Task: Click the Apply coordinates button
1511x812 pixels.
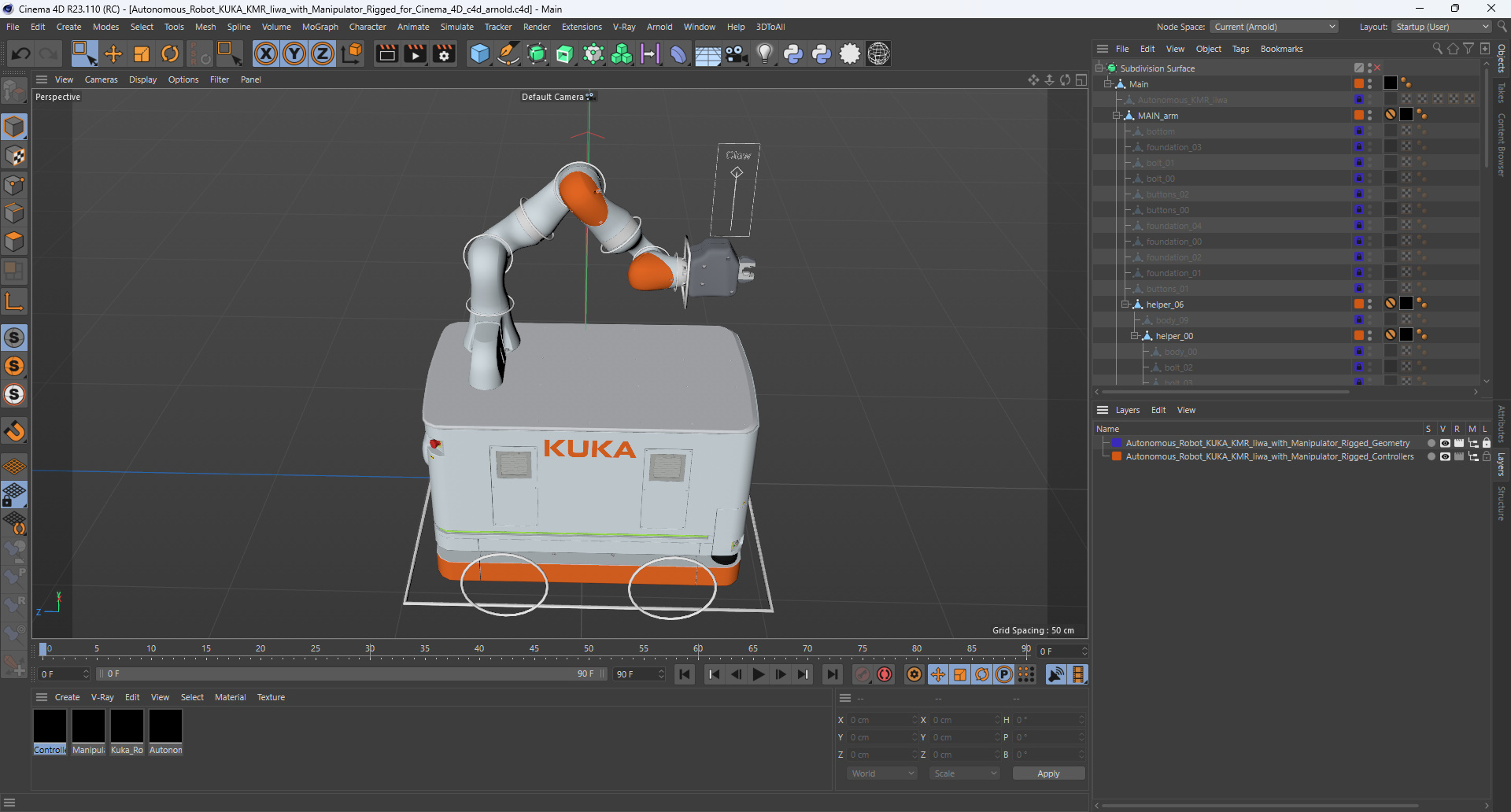Action: tap(1048, 773)
